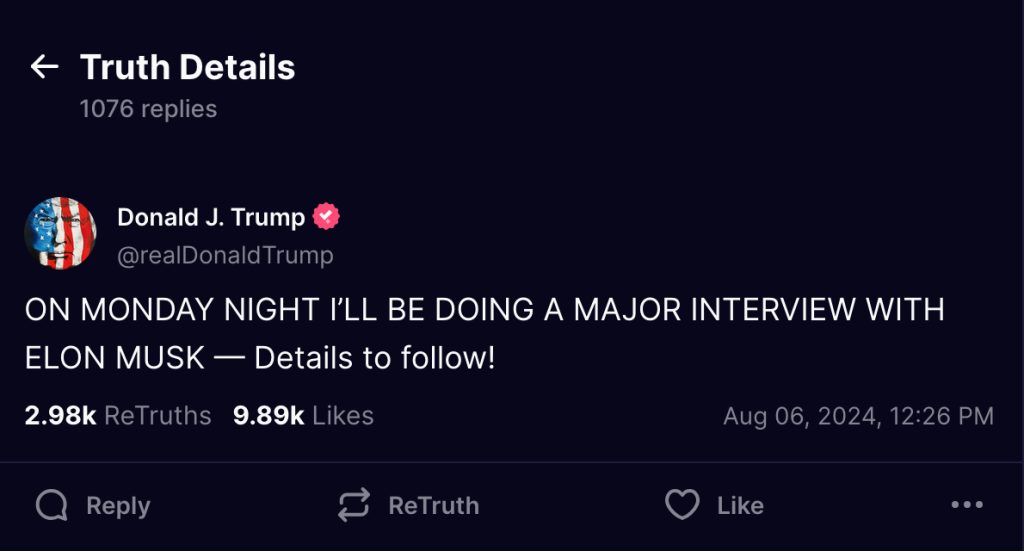Image resolution: width=1024 pixels, height=551 pixels.
Task: Click the Truth Details header title
Action: click(187, 67)
